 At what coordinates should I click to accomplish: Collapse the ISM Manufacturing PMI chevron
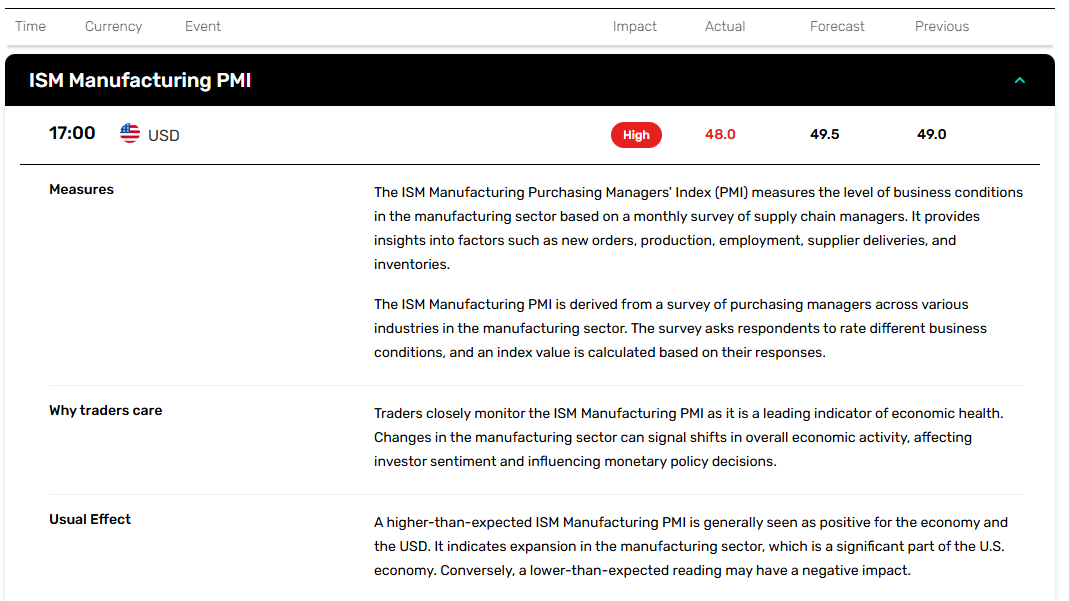(1019, 80)
